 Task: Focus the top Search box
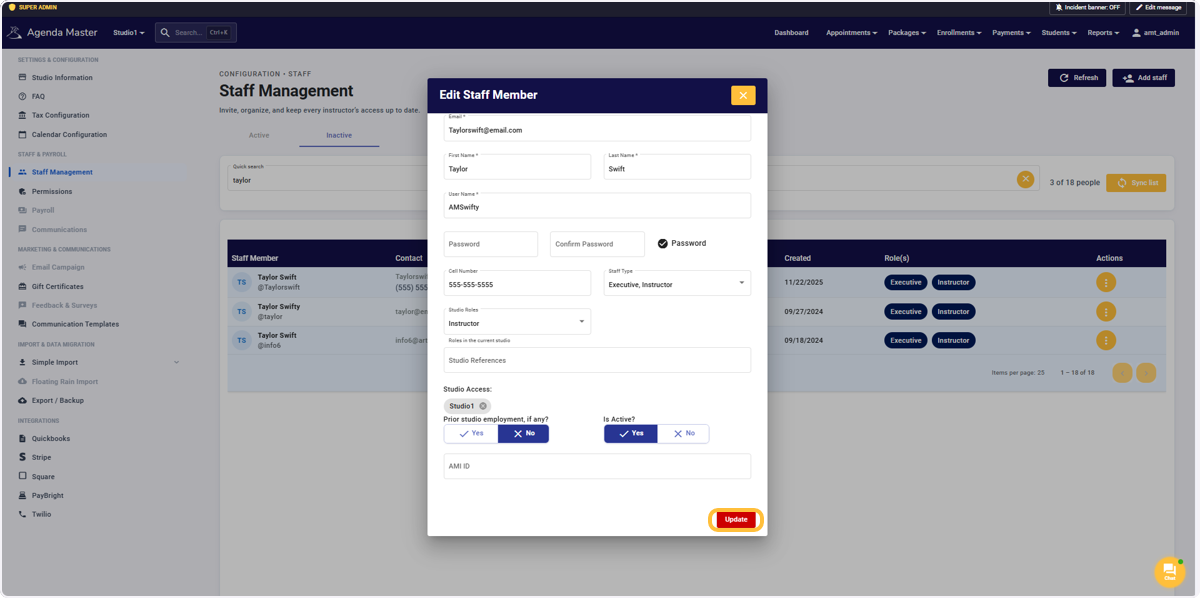[196, 33]
